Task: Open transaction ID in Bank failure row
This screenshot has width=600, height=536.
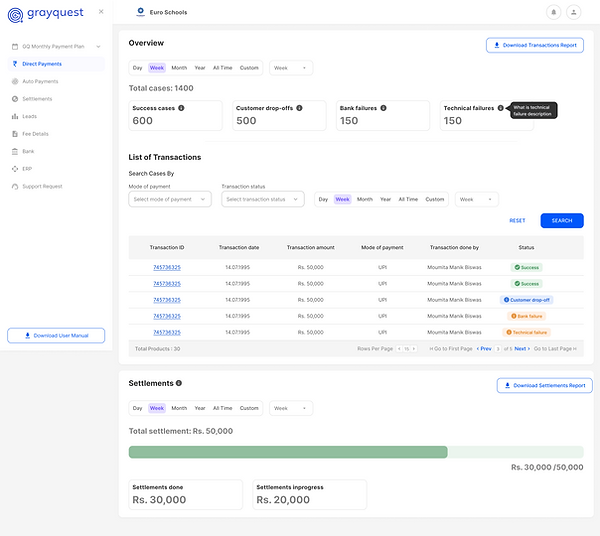Action: [x=167, y=316]
